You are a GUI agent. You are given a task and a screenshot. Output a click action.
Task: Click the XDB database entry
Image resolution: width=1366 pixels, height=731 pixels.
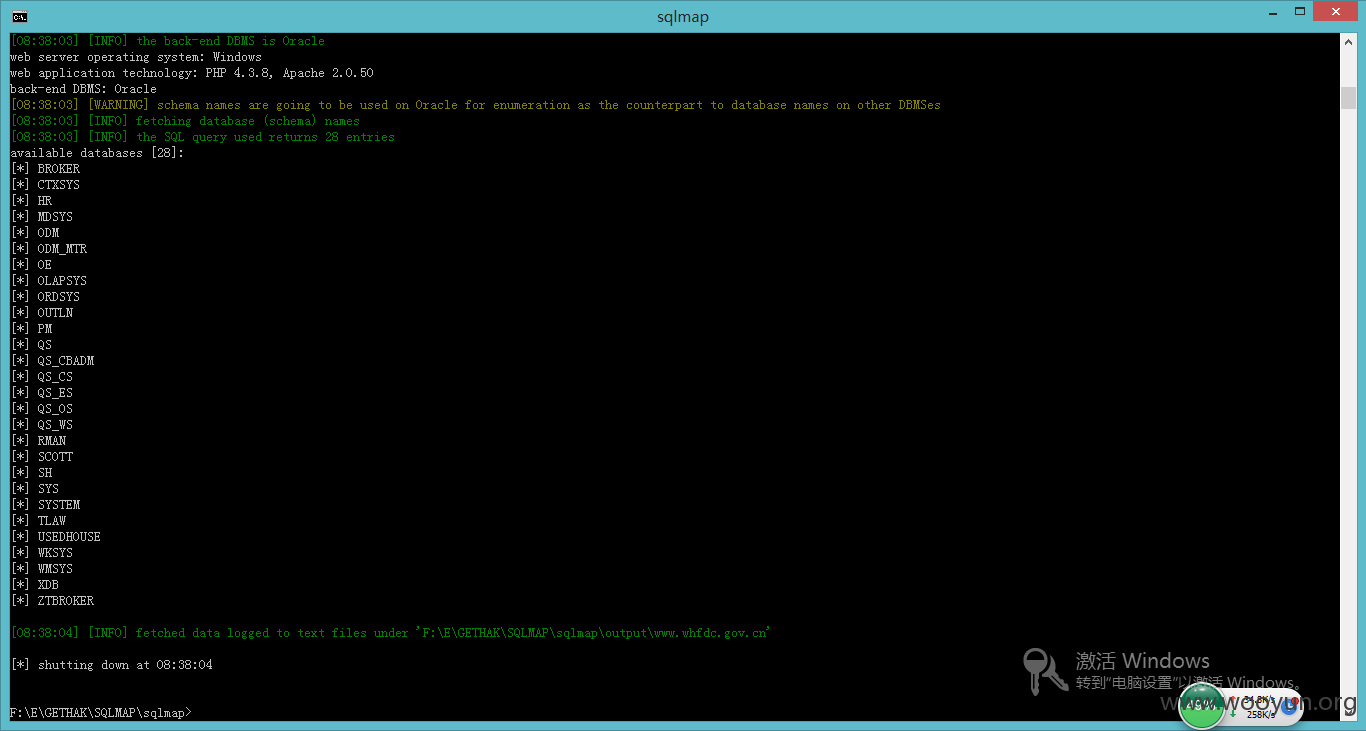click(x=35, y=585)
